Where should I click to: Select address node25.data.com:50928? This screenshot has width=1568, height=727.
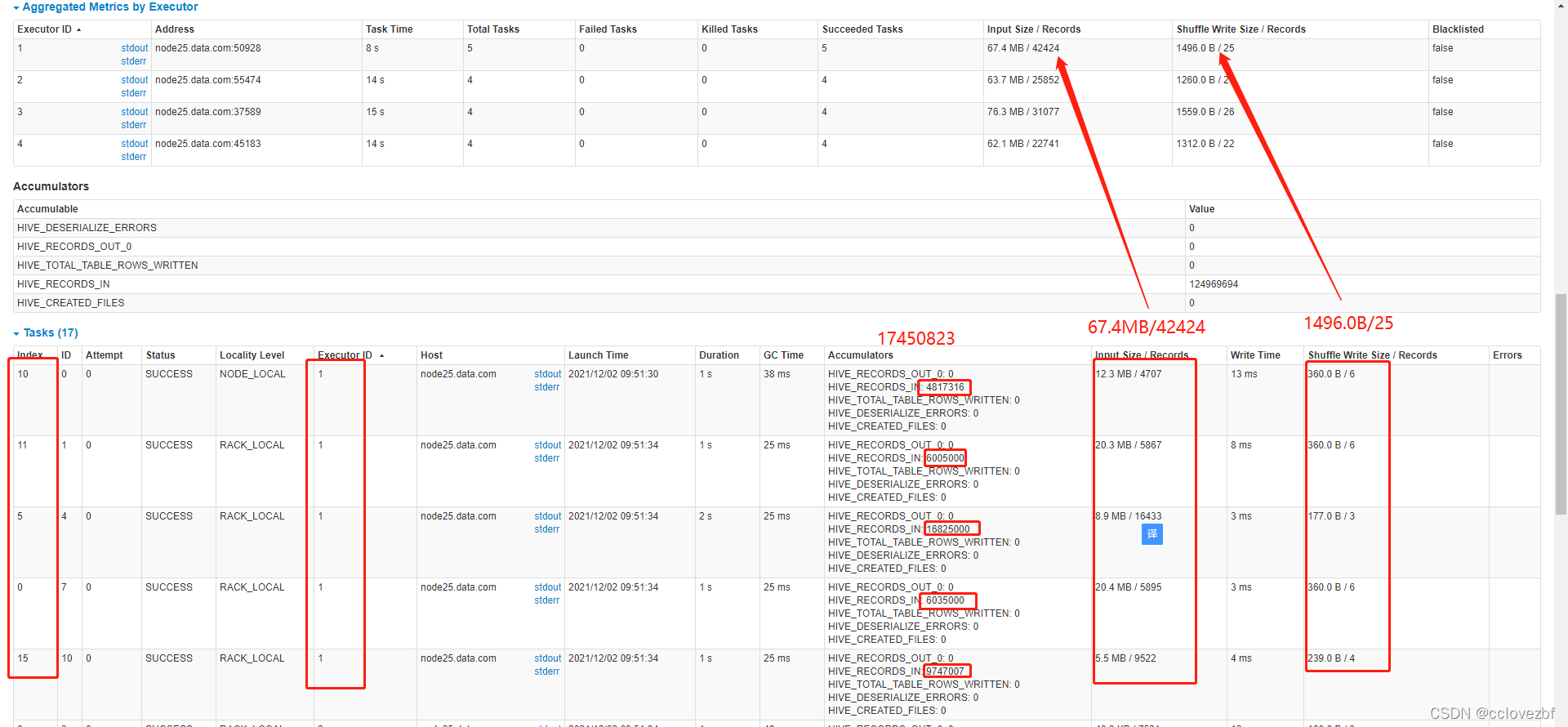[x=208, y=48]
